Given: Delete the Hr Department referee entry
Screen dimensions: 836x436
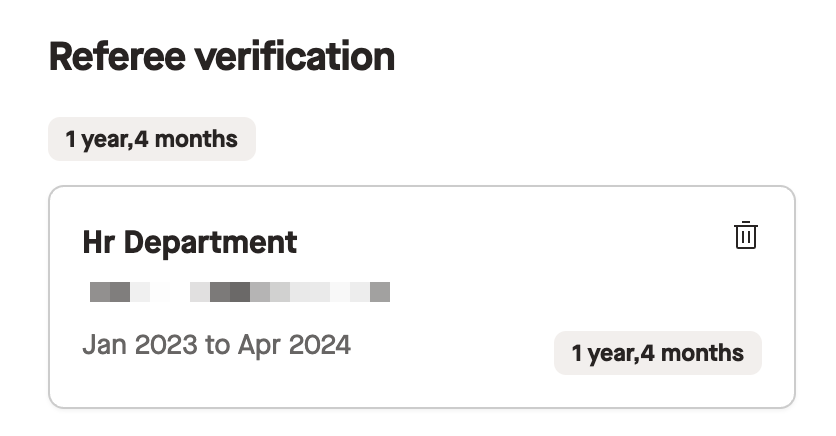Looking at the screenshot, I should coord(745,235).
